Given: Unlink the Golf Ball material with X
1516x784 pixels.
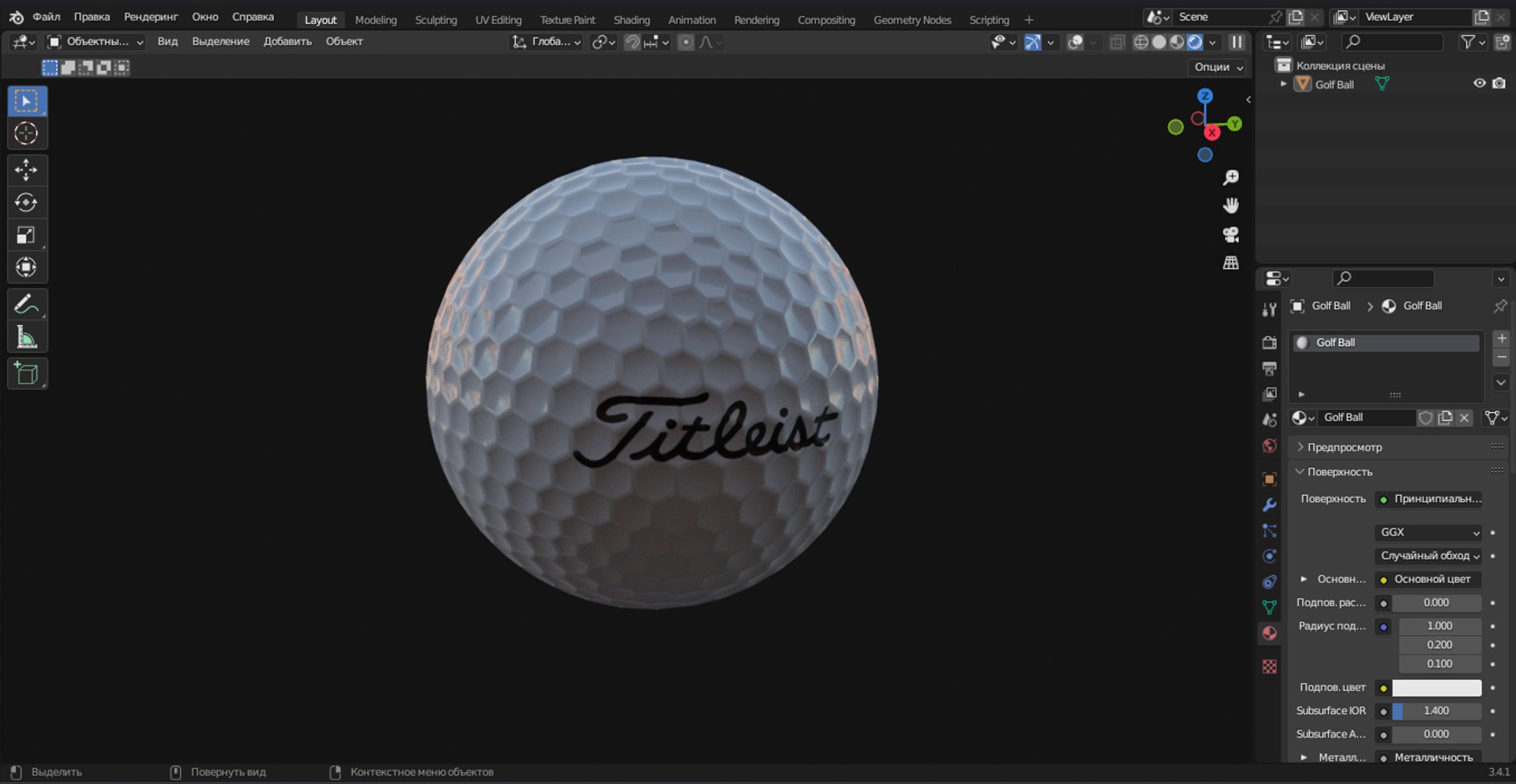Looking at the screenshot, I should (1464, 418).
